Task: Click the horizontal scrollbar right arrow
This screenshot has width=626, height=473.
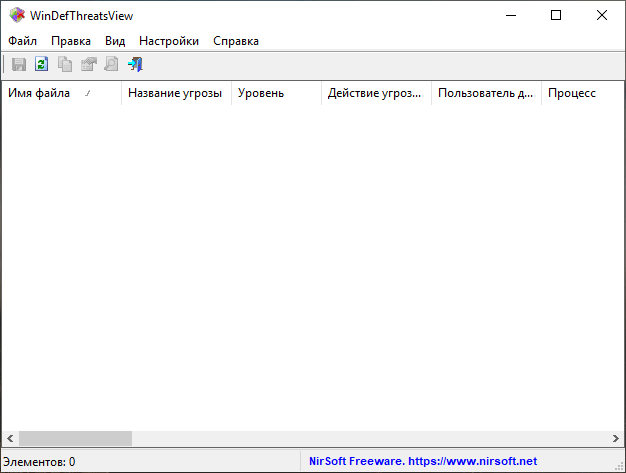Action: tap(616, 439)
